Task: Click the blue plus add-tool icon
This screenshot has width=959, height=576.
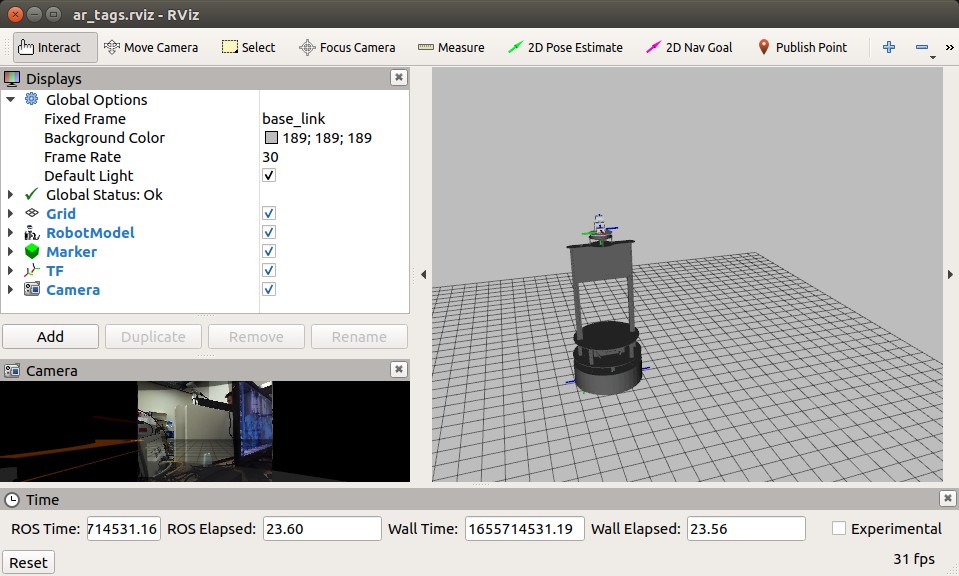Action: [x=889, y=47]
